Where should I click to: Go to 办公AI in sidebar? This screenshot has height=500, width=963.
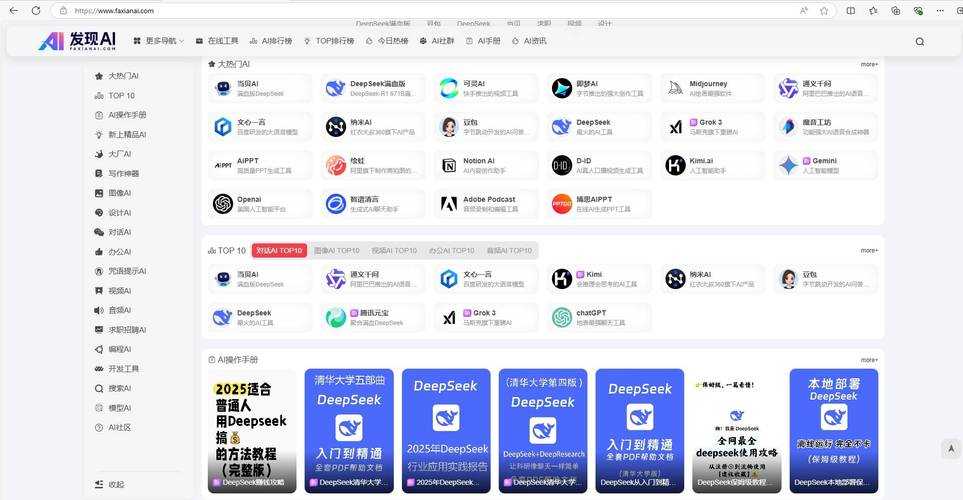coord(113,252)
